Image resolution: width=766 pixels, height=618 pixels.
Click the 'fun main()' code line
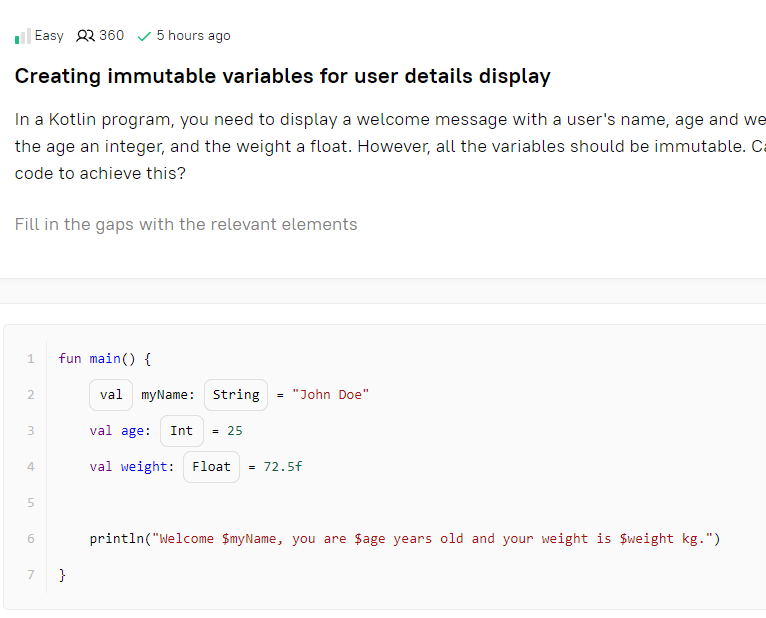(x=105, y=359)
